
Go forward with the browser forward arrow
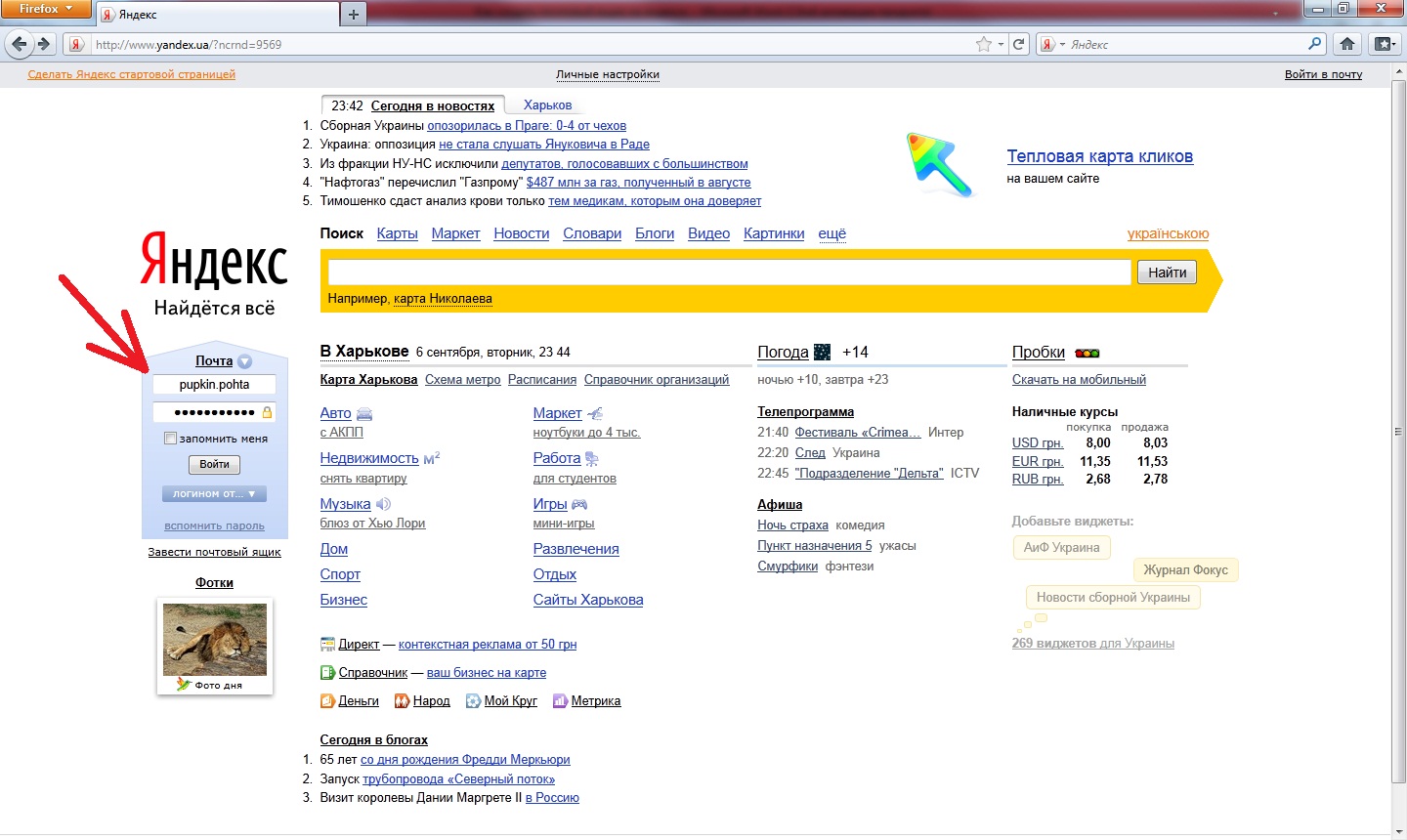[x=43, y=44]
